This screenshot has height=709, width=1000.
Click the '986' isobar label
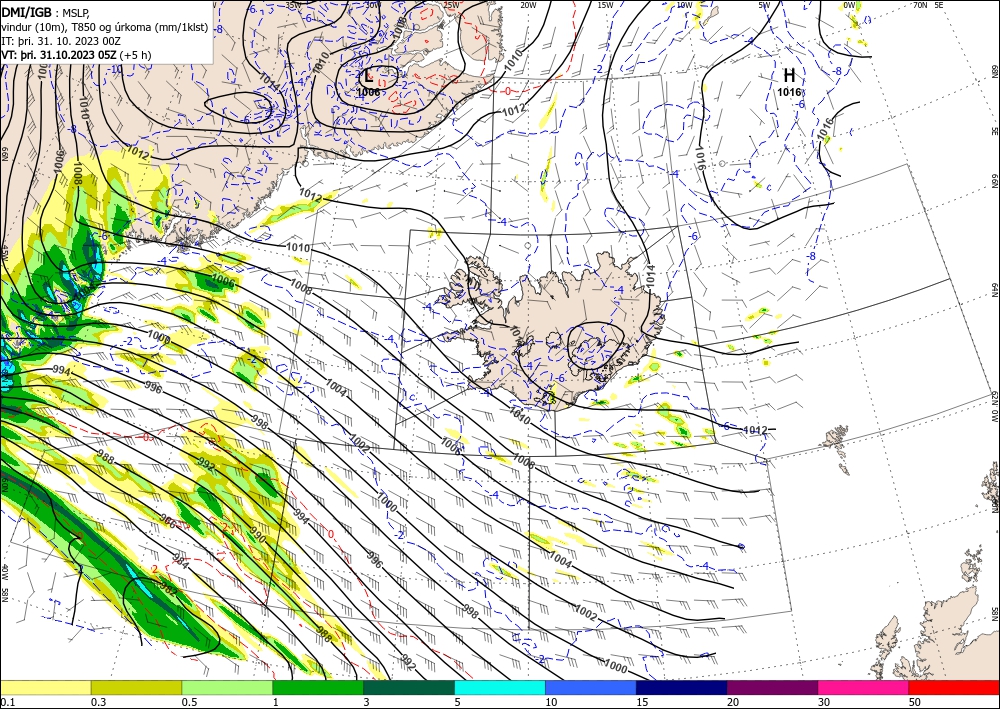(167, 522)
